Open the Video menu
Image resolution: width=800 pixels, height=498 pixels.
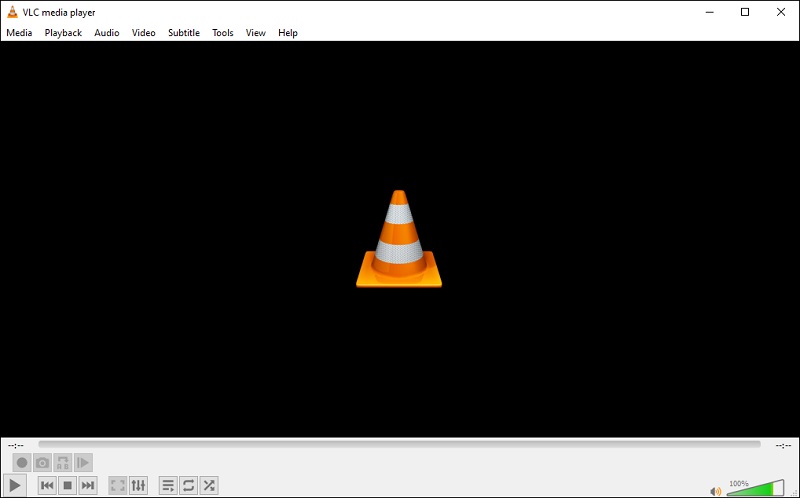pos(143,33)
